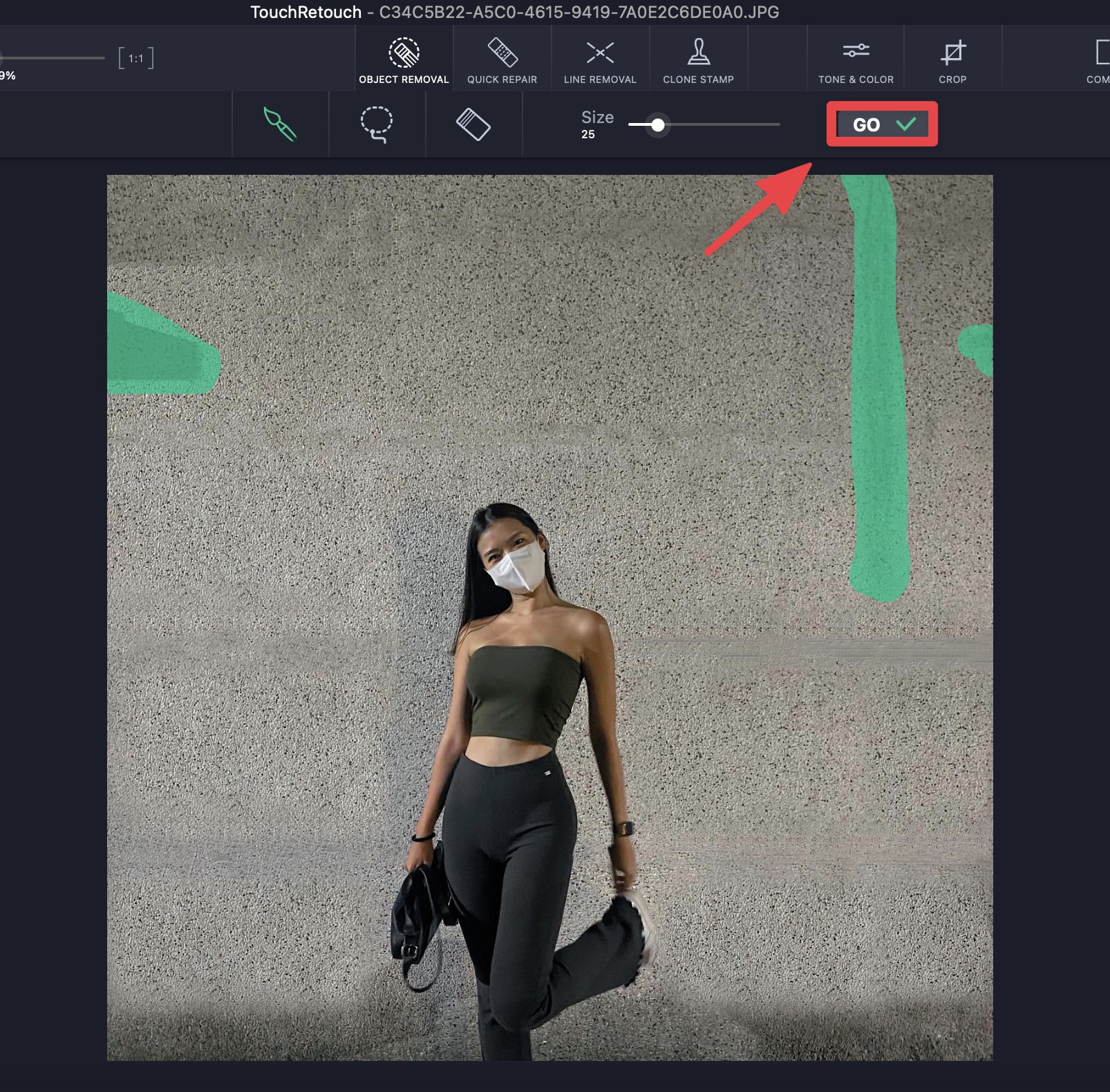Click the zoom slider track at top left
The width and height of the screenshot is (1110, 1092).
[x=52, y=58]
